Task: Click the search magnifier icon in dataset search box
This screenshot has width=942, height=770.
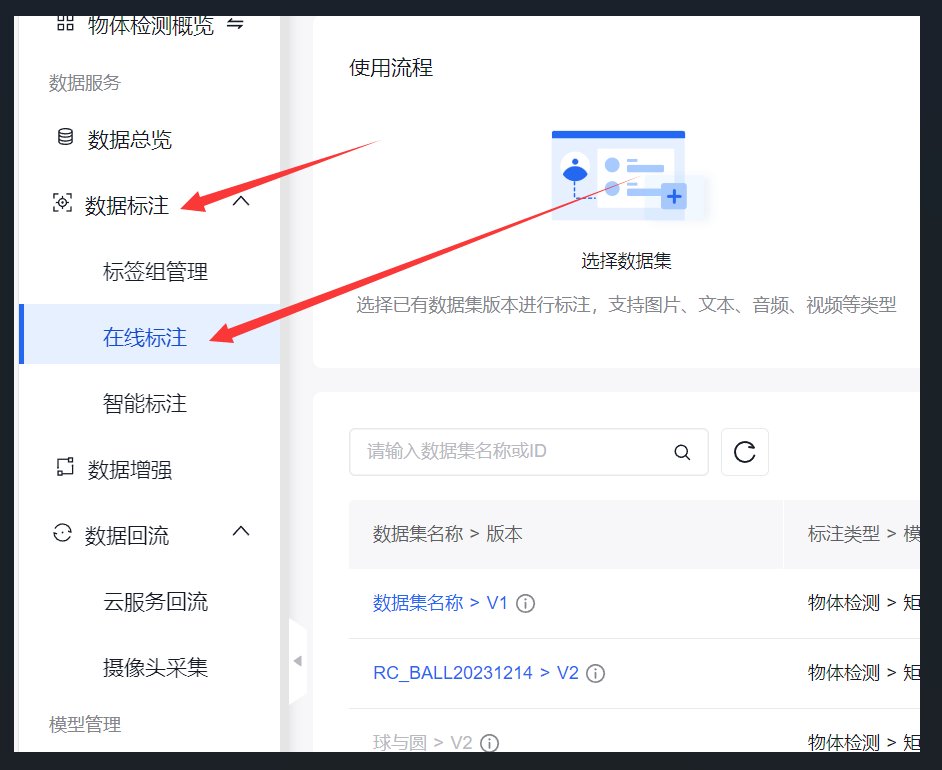Action: tap(682, 452)
